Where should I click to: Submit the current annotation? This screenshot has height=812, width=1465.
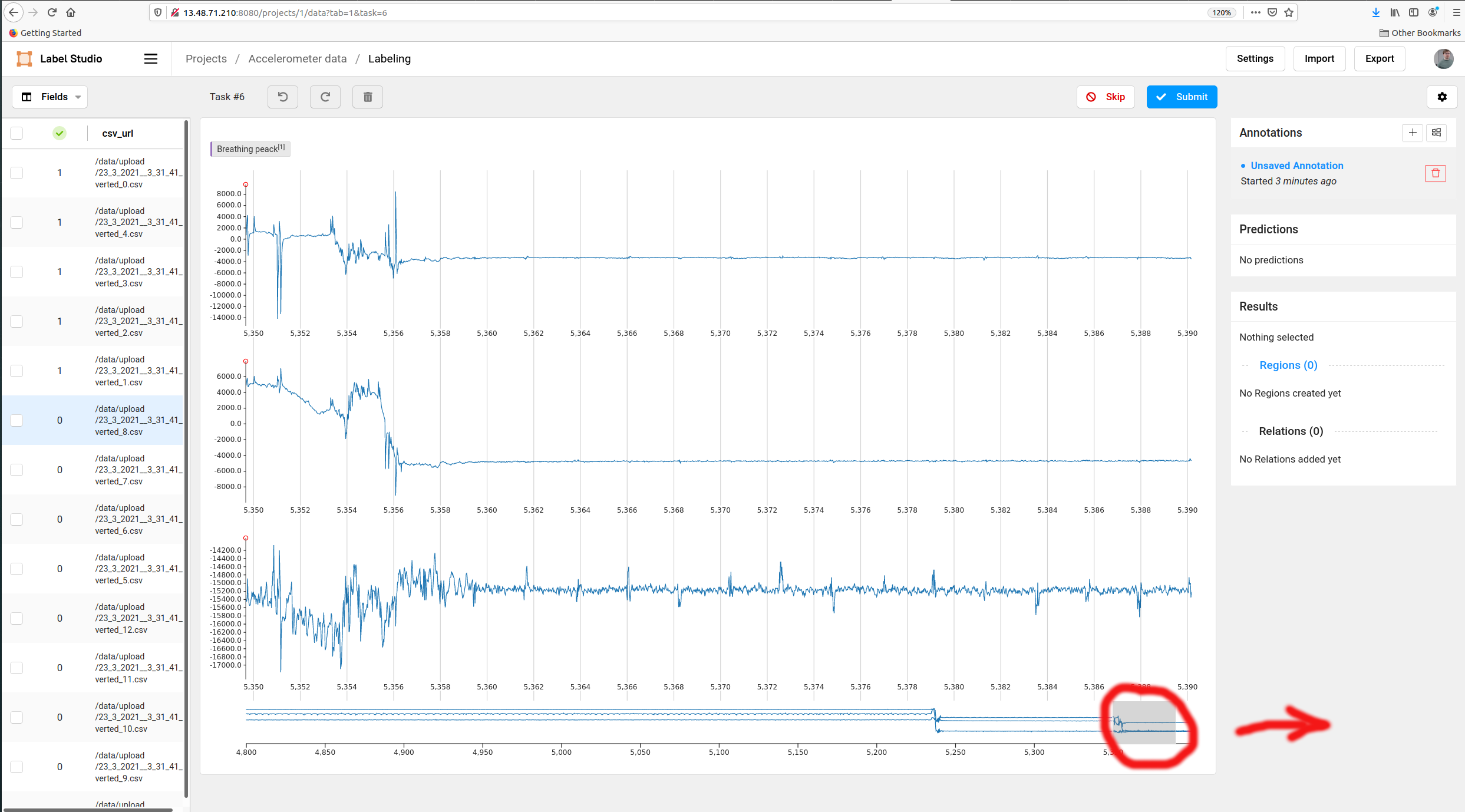(1182, 97)
